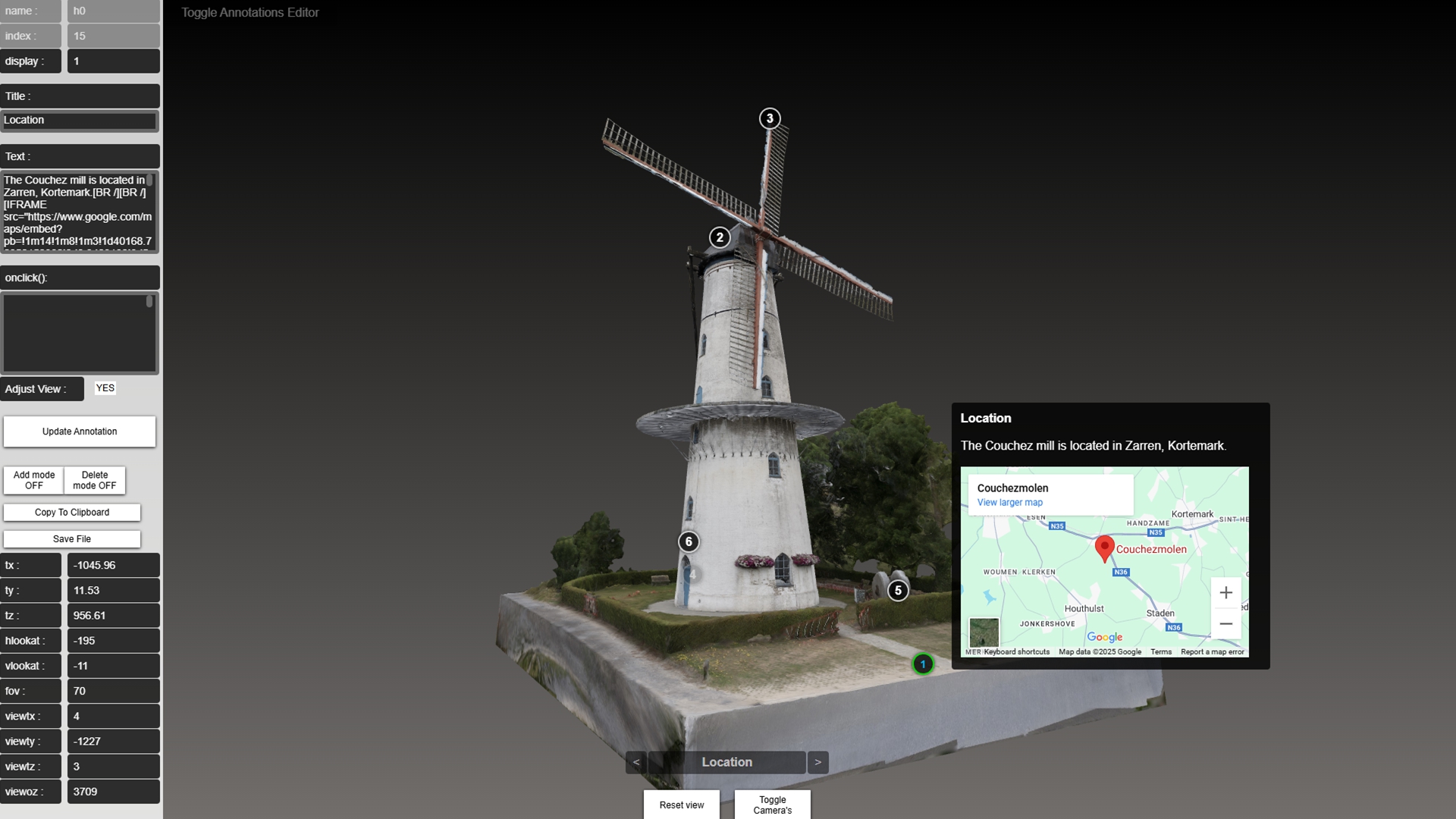Click Toggle Annotations Editor menu
The width and height of the screenshot is (1456, 819).
tap(249, 13)
